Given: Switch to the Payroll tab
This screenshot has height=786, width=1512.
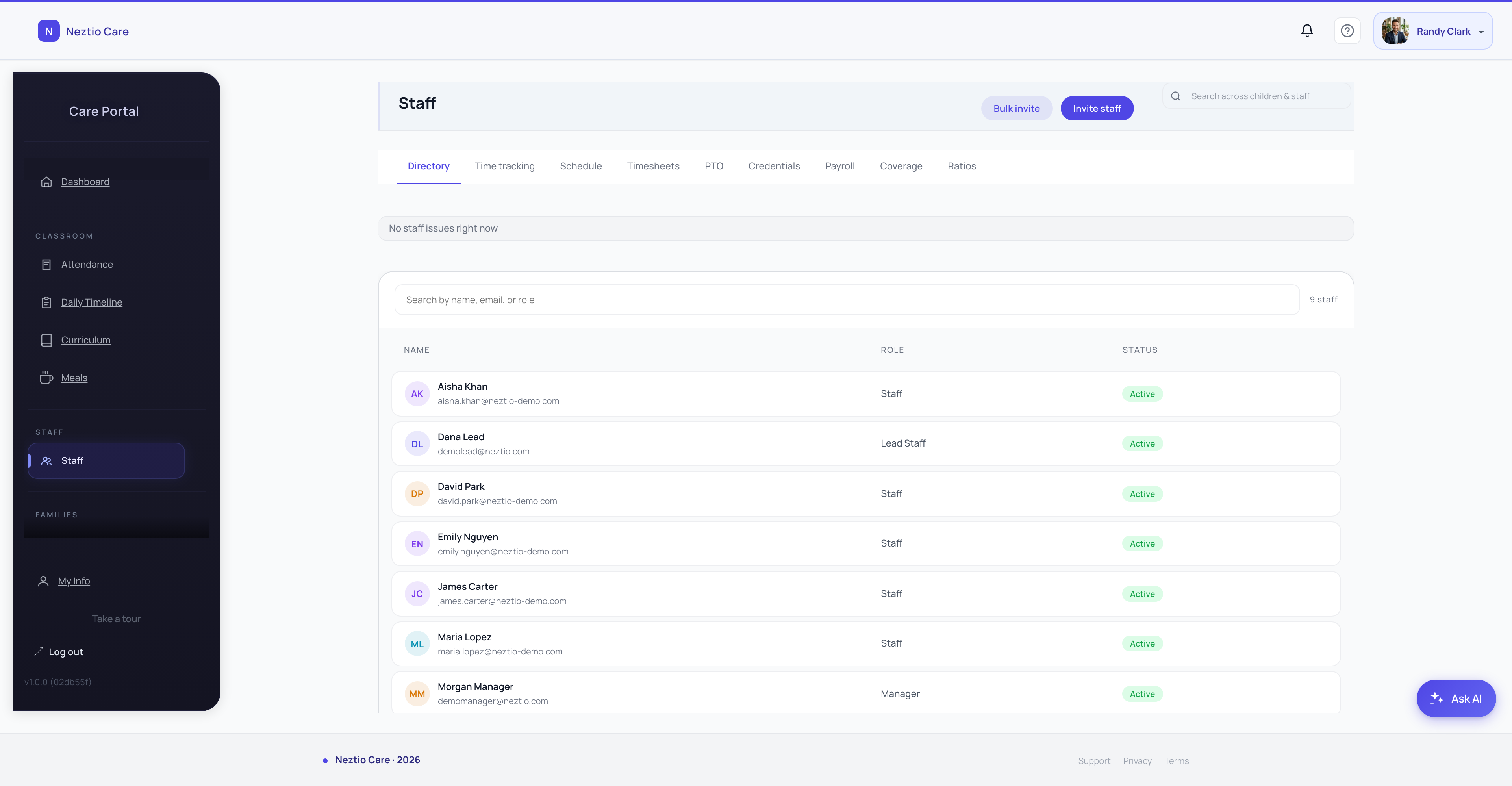Looking at the screenshot, I should pyautogui.click(x=840, y=166).
